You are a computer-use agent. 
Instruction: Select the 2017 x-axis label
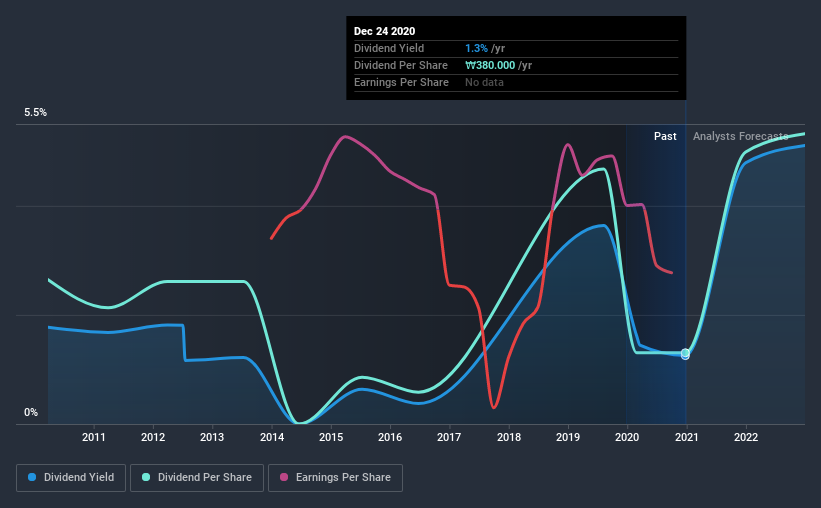(449, 437)
